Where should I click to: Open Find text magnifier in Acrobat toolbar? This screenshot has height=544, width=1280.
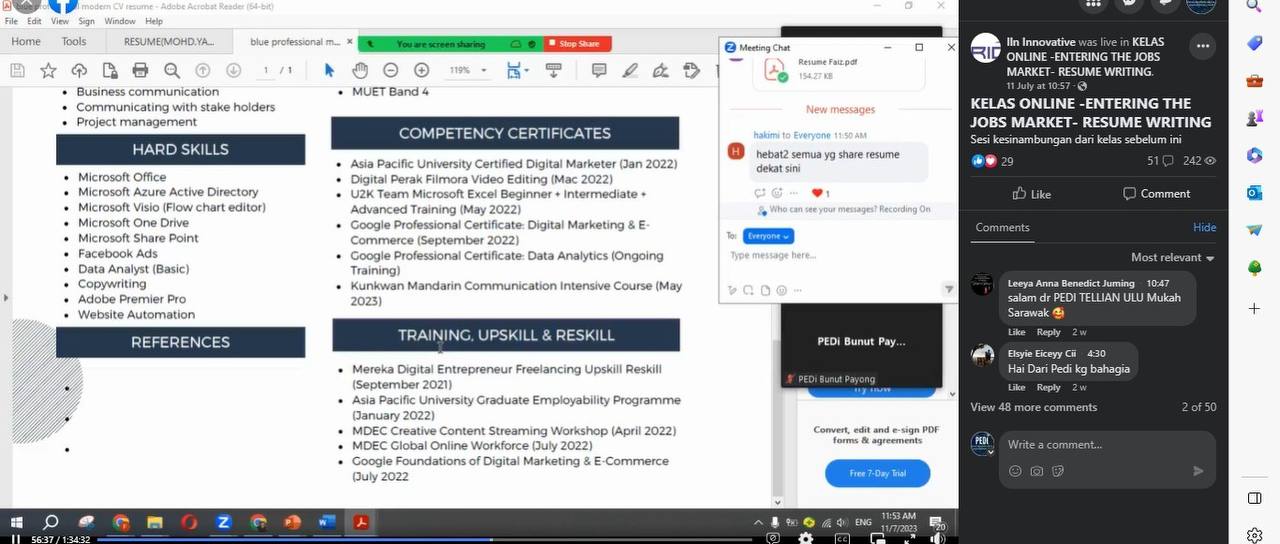point(171,70)
